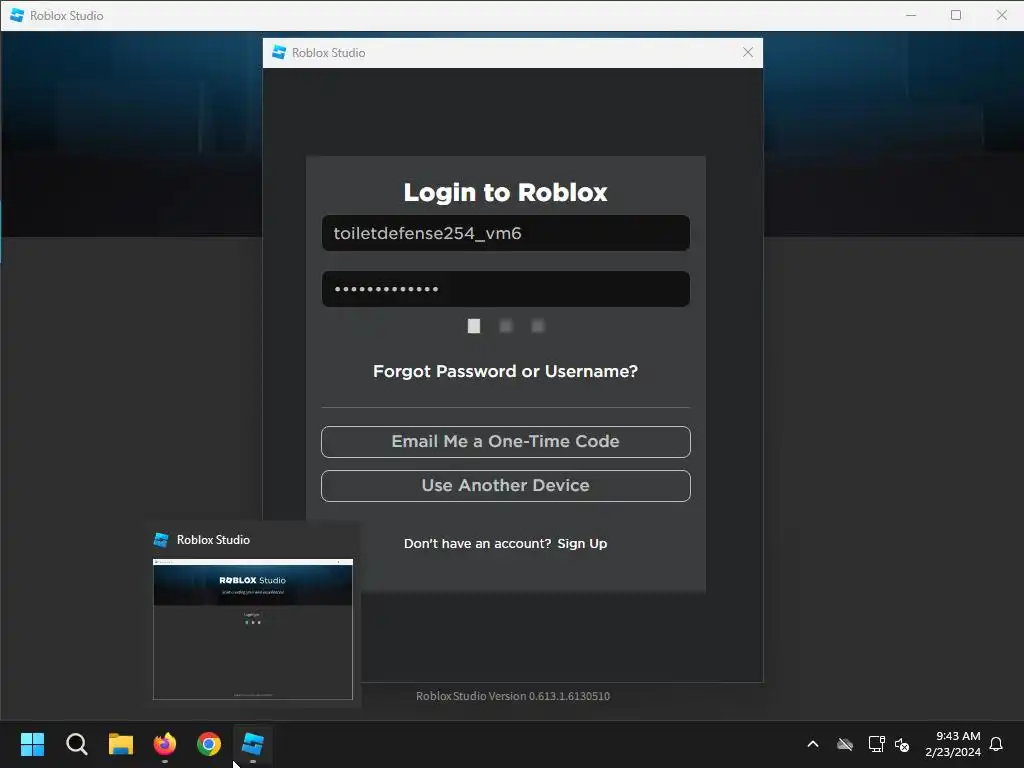Launch Firefox from taskbar
Image resolution: width=1024 pixels, height=768 pixels.
click(165, 744)
